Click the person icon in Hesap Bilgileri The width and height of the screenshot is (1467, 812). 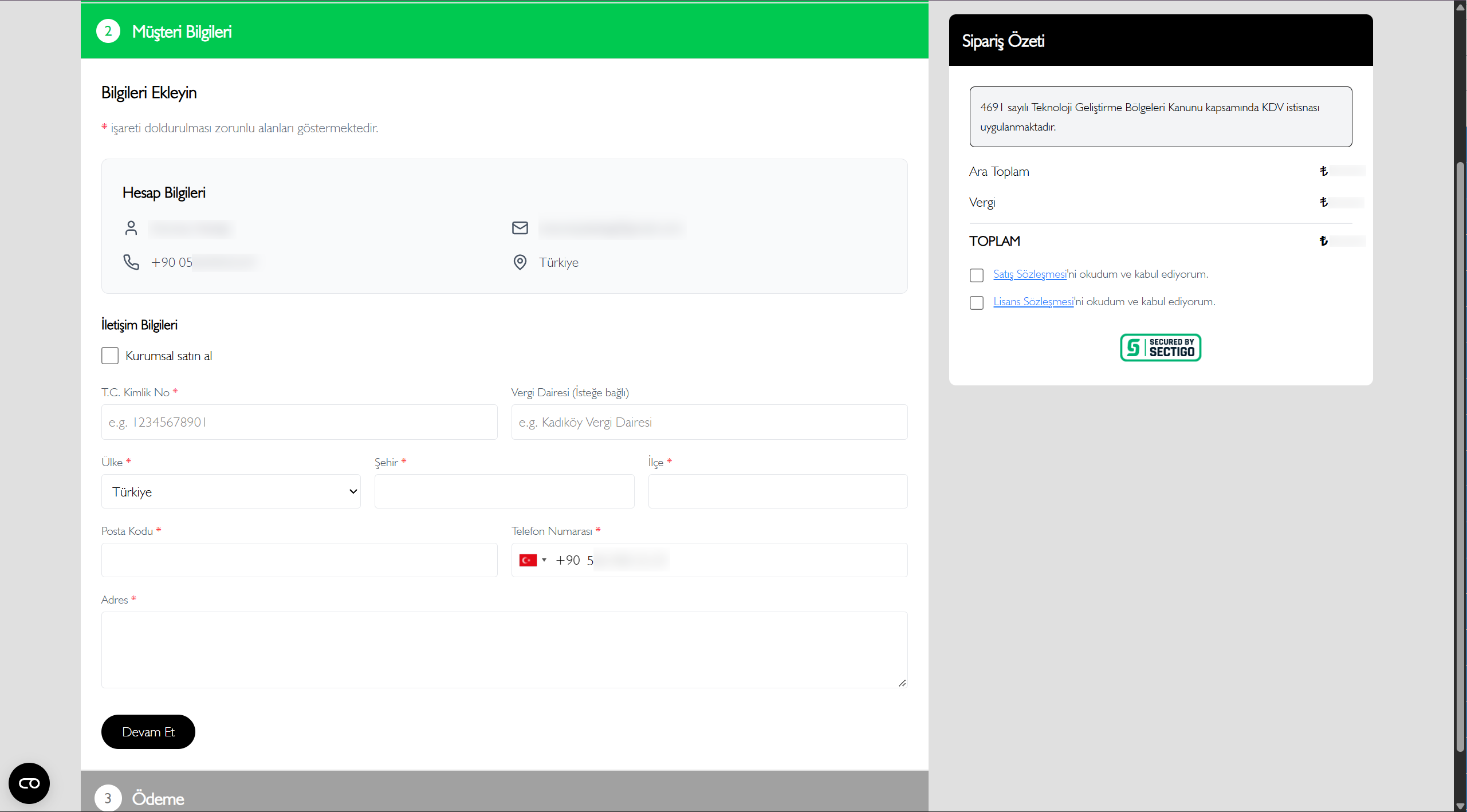[131, 228]
